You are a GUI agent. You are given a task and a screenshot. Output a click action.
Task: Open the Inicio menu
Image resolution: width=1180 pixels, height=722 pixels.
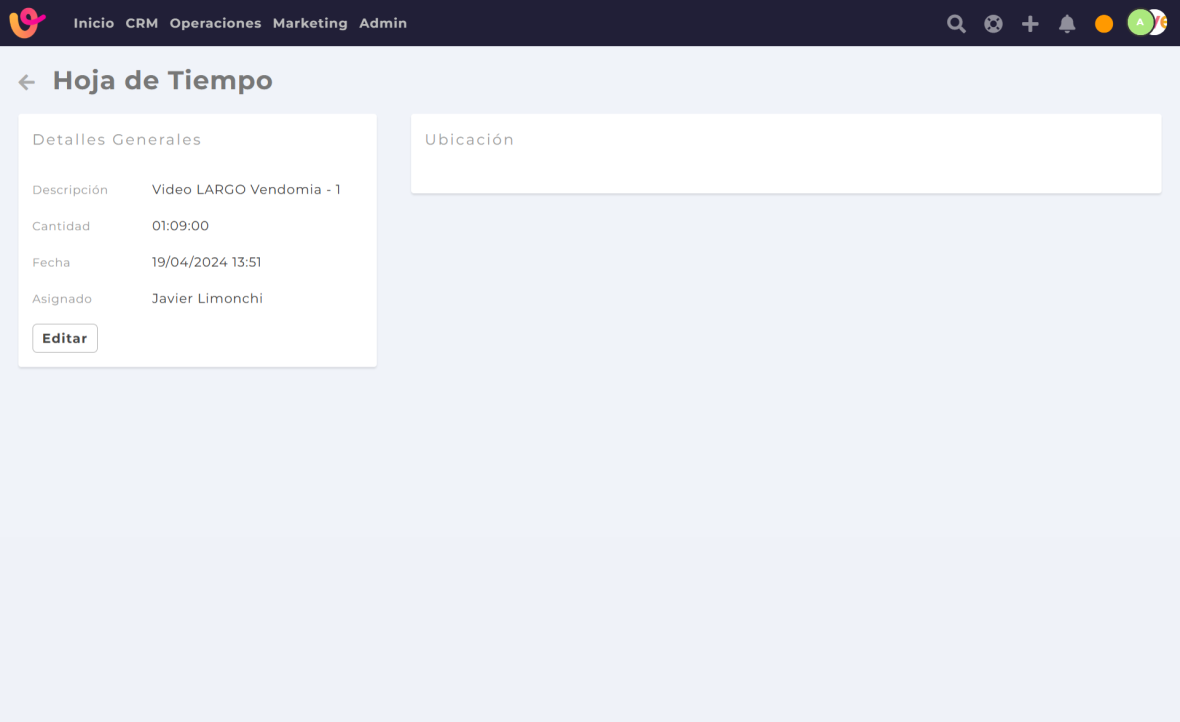pyautogui.click(x=94, y=23)
